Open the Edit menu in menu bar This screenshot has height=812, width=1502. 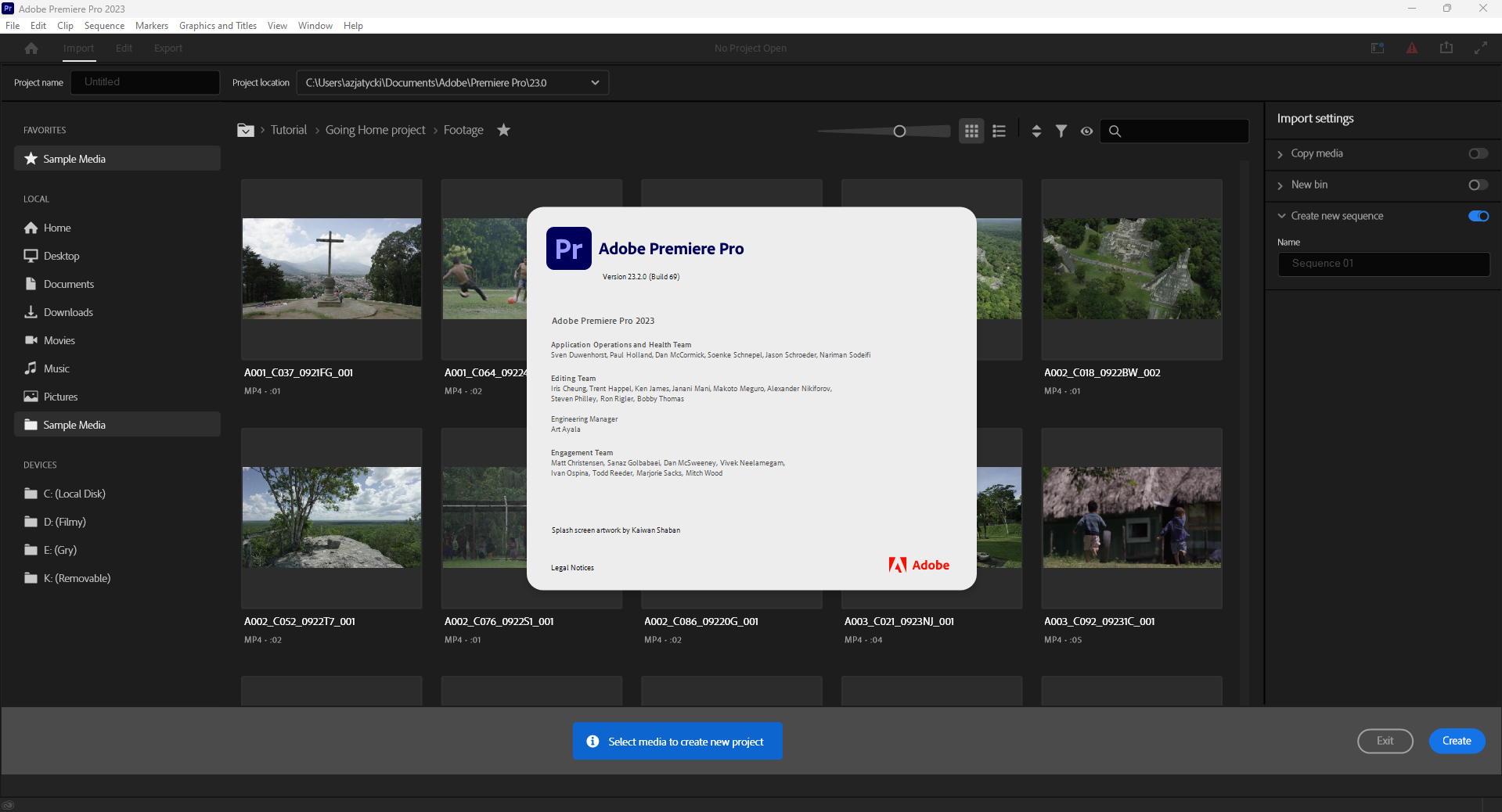pyautogui.click(x=38, y=26)
